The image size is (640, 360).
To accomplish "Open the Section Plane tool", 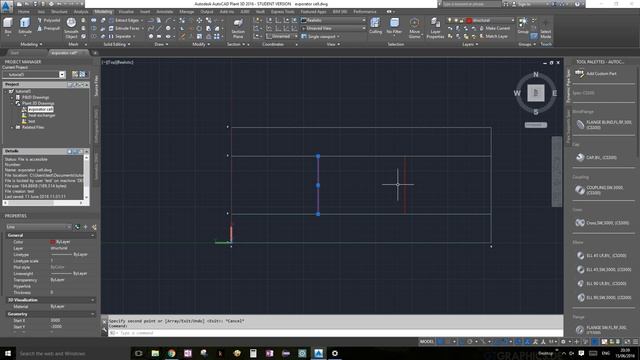I will click(238, 28).
